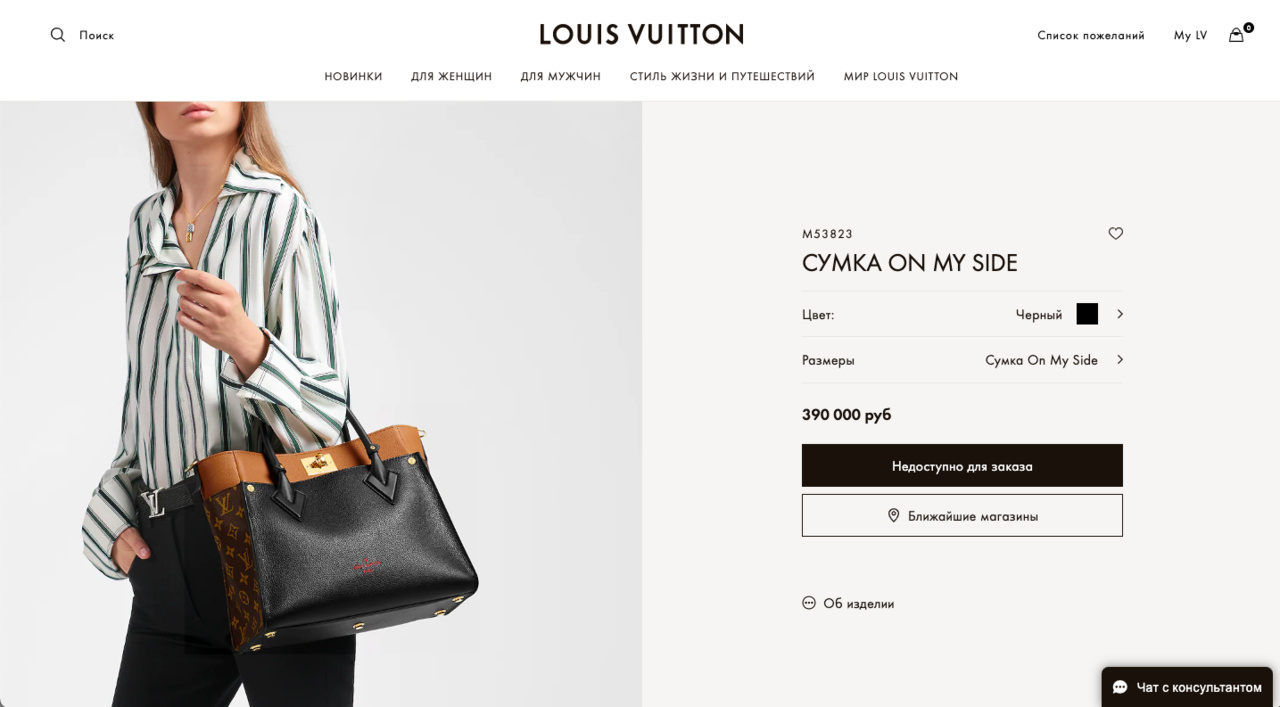Click the search magnifier icon
The height and width of the screenshot is (707, 1280).
pos(58,35)
